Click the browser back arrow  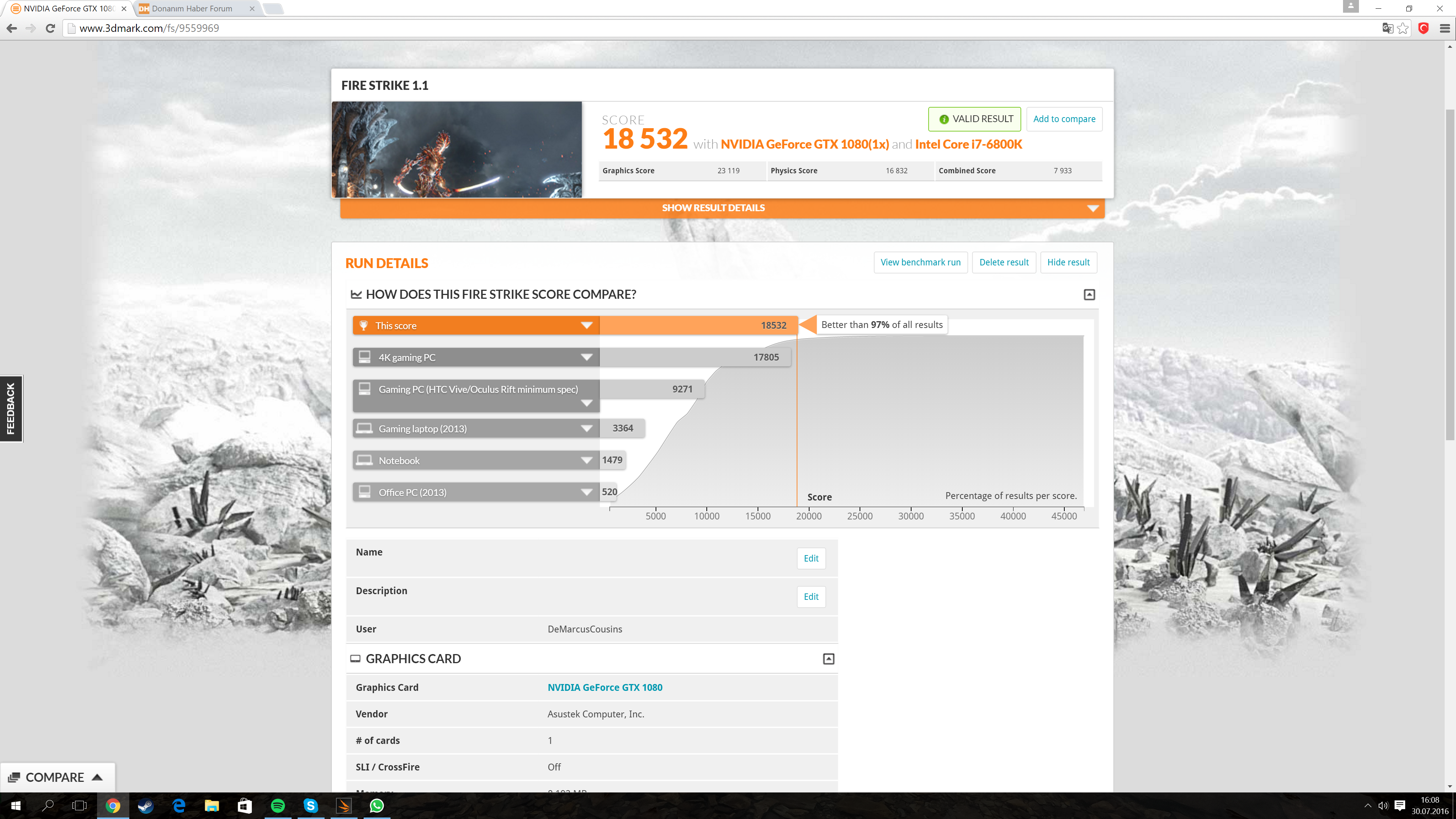[12, 28]
